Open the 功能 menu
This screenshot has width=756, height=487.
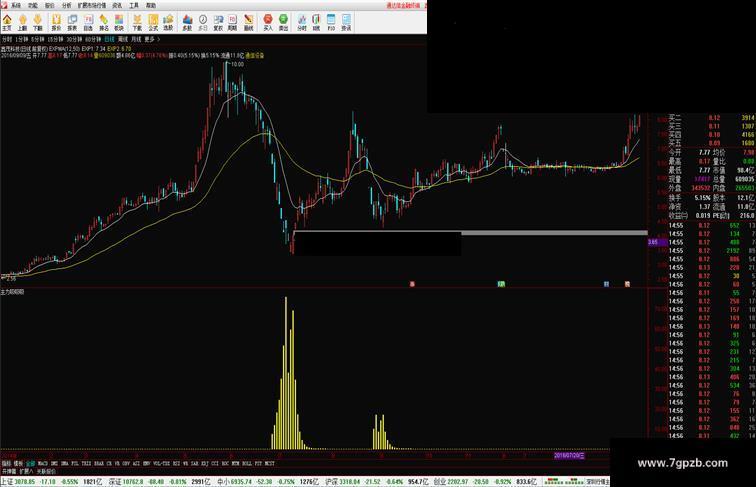tap(33, 5)
